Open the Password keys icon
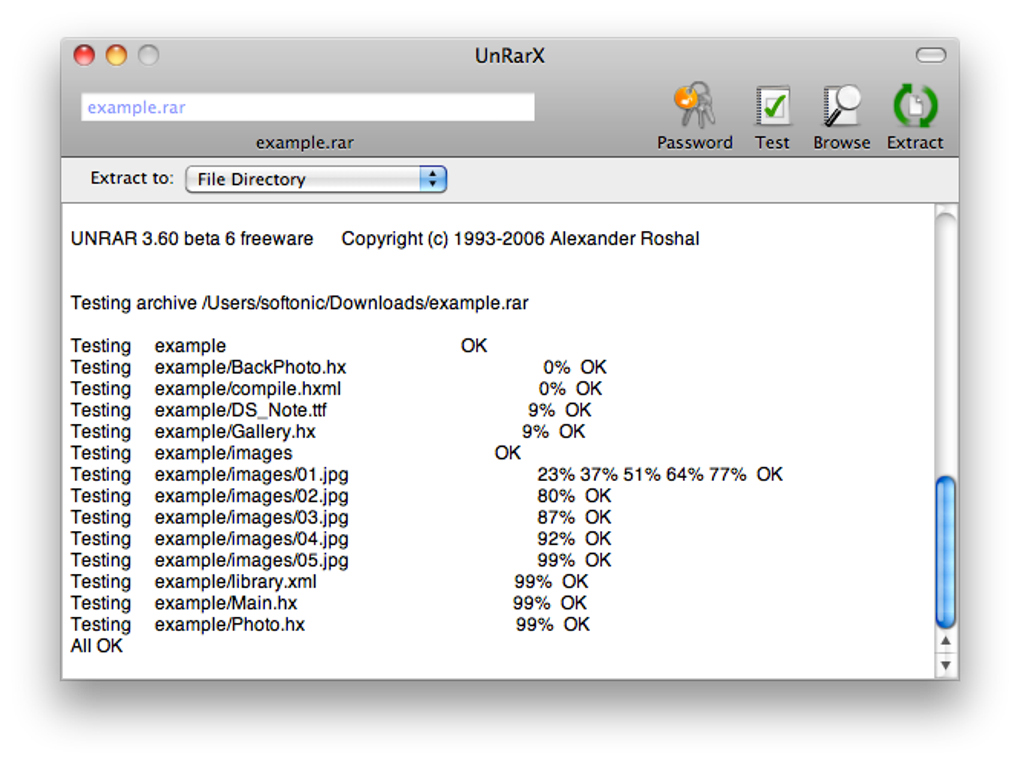The width and height of the screenshot is (1020, 764). click(x=694, y=105)
